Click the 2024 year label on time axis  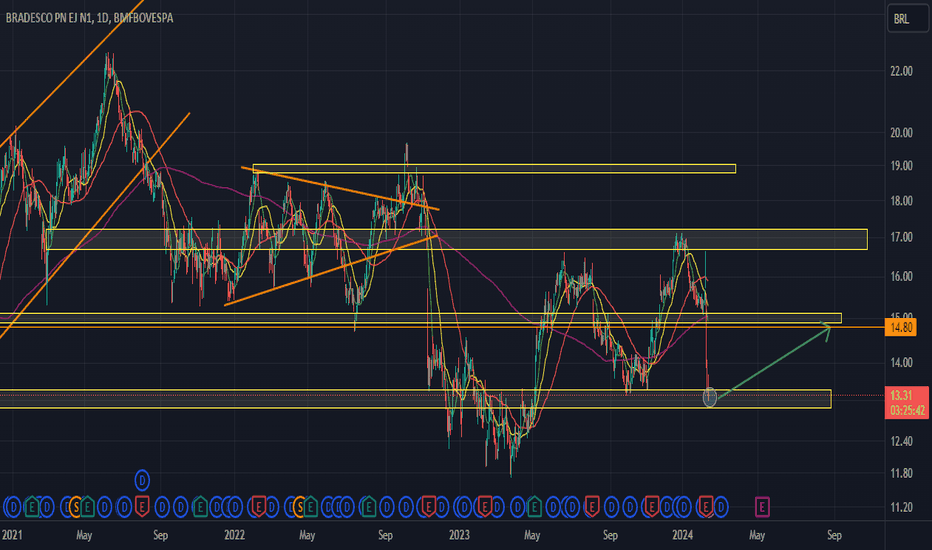click(682, 535)
